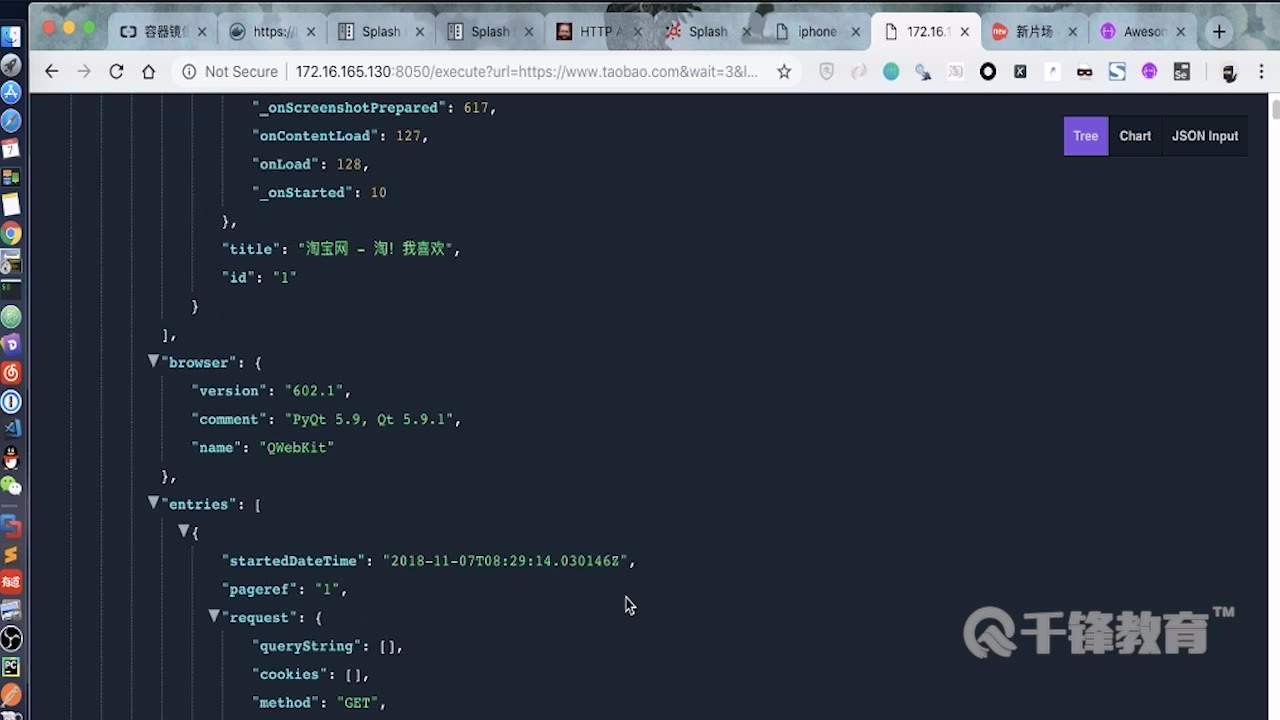The width and height of the screenshot is (1280, 720).
Task: Collapse the "request" JSON node
Action: 214,616
